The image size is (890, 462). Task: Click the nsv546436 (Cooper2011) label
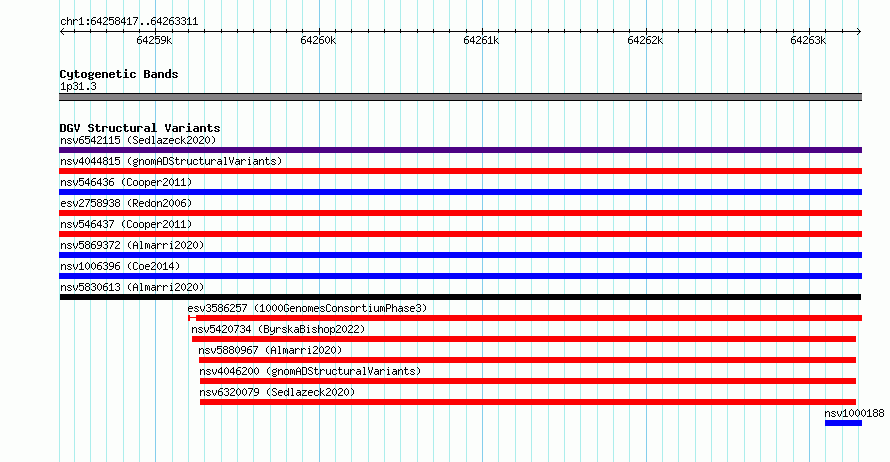[x=126, y=182]
